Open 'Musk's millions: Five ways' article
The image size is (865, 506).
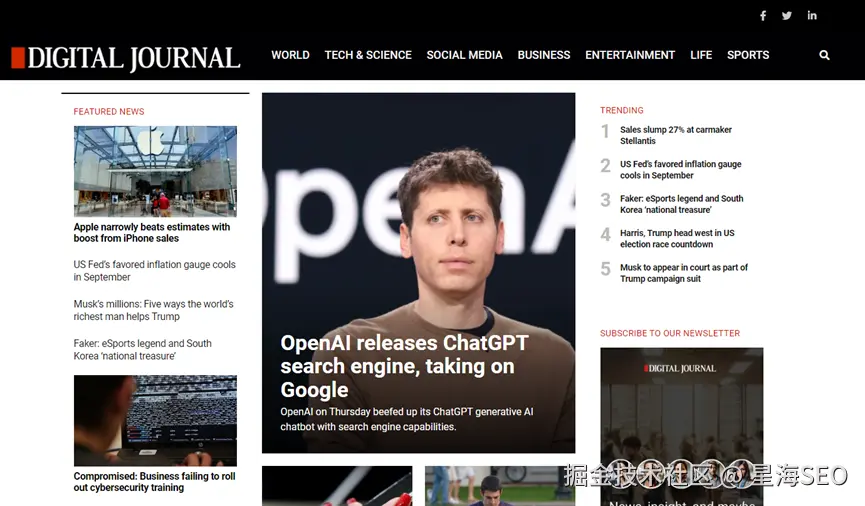click(x=153, y=310)
